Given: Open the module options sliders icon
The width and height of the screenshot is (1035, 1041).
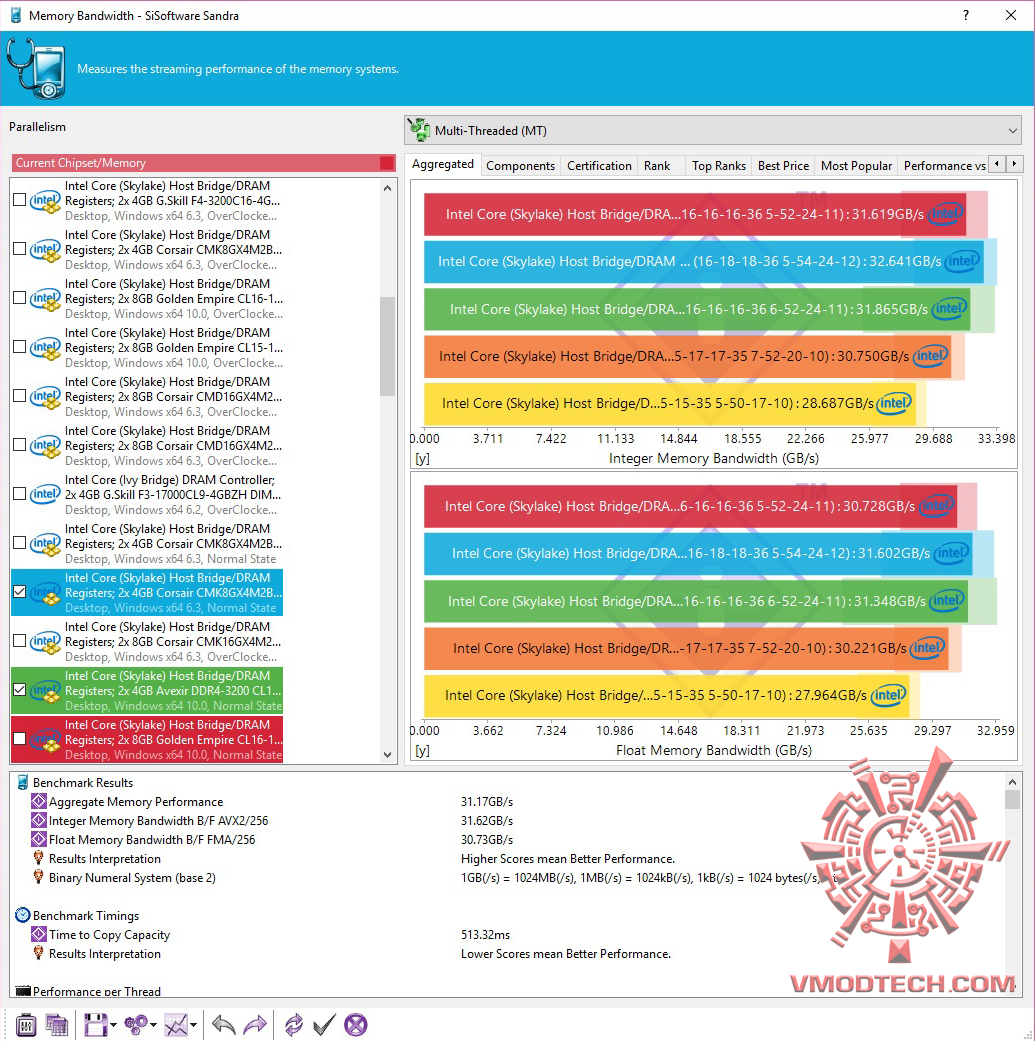Looking at the screenshot, I should coord(26,1024).
